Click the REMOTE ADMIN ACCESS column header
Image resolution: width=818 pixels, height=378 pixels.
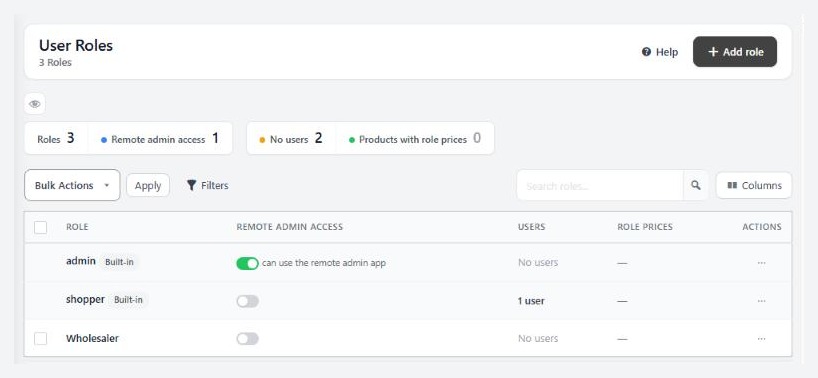pyautogui.click(x=290, y=227)
